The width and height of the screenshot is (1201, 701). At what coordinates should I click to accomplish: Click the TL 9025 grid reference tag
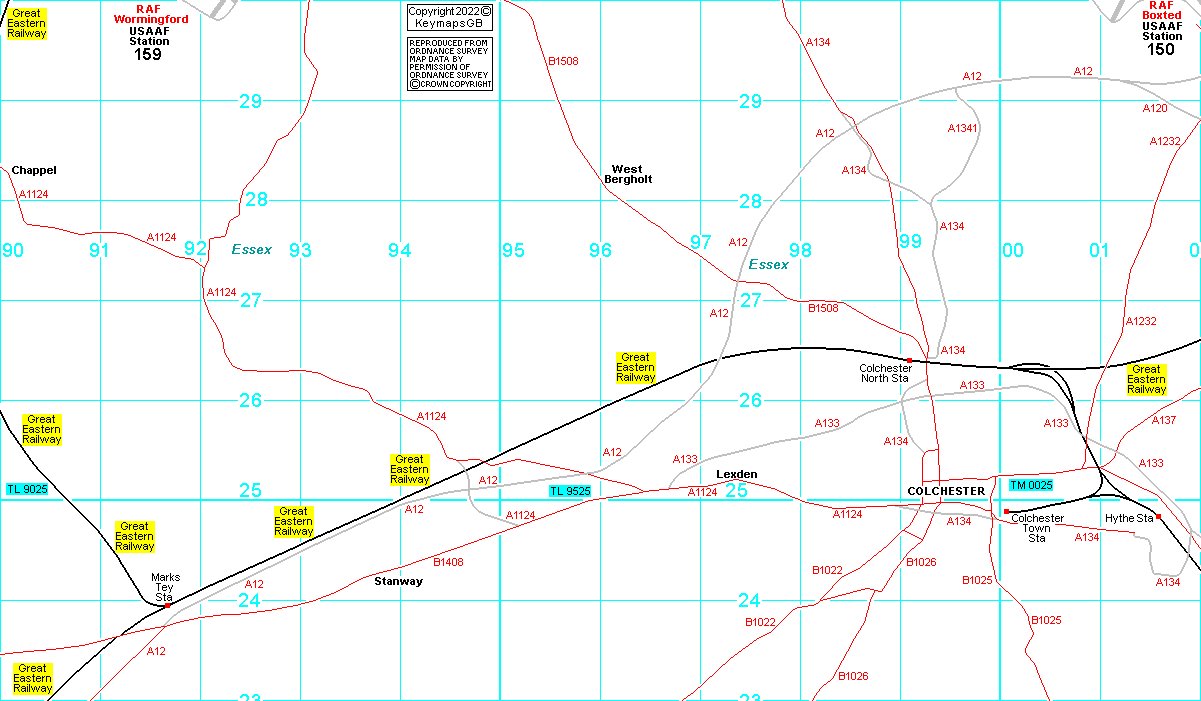coord(27,489)
